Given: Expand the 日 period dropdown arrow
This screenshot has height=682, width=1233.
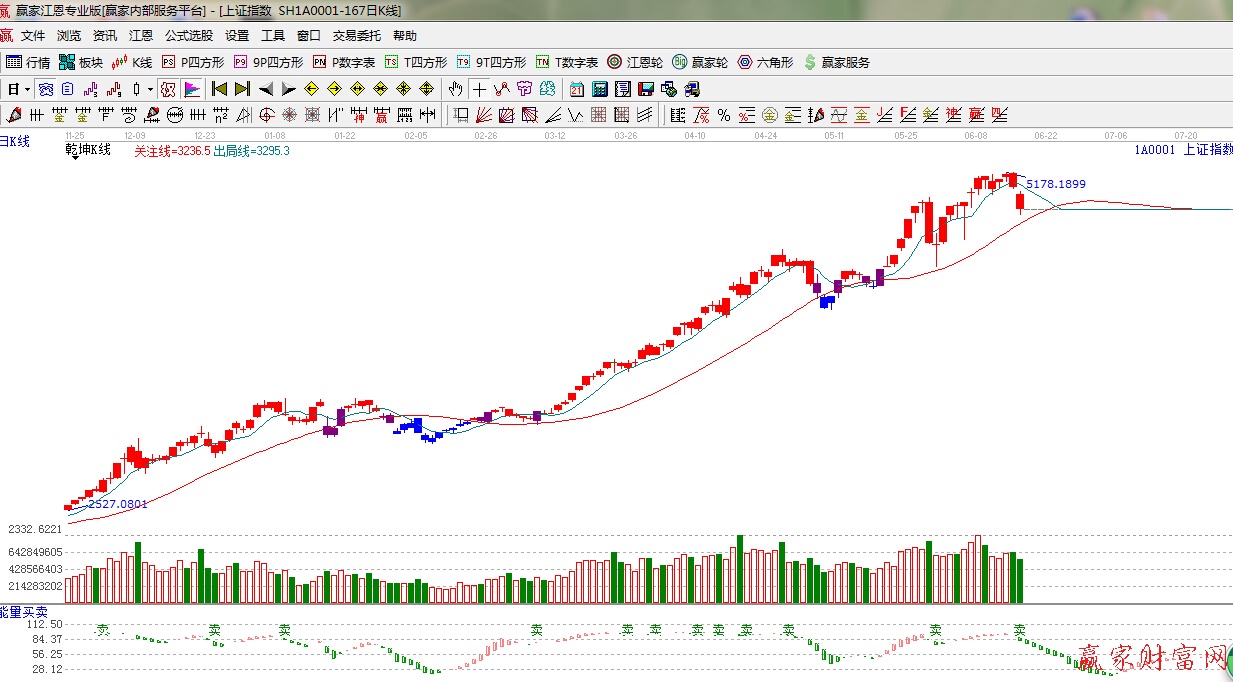Looking at the screenshot, I should [27, 89].
